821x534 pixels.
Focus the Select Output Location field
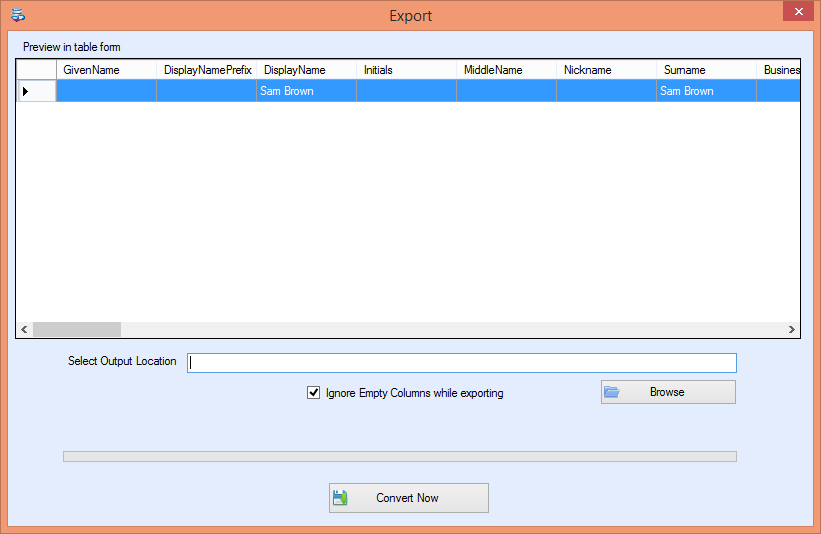point(461,363)
